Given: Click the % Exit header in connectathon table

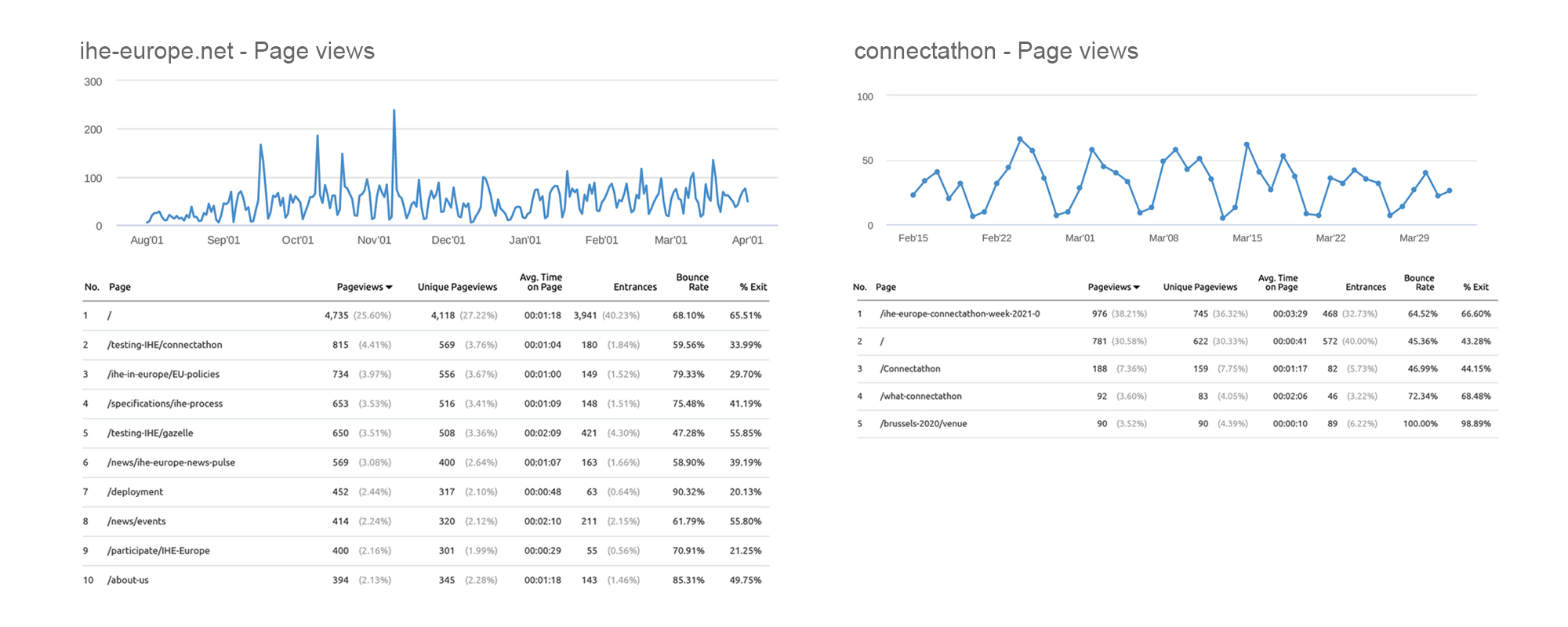Looking at the screenshot, I should pos(1475,288).
